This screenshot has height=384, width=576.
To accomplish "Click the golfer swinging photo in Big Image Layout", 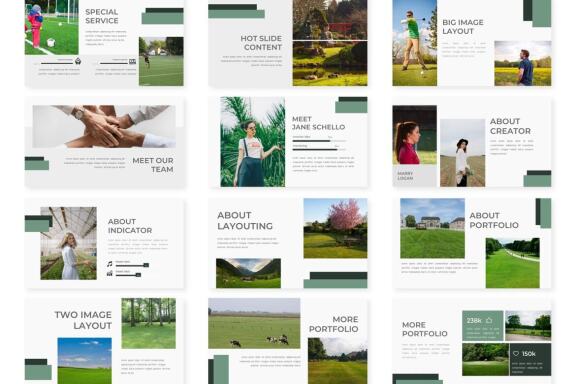I will 415,43.
